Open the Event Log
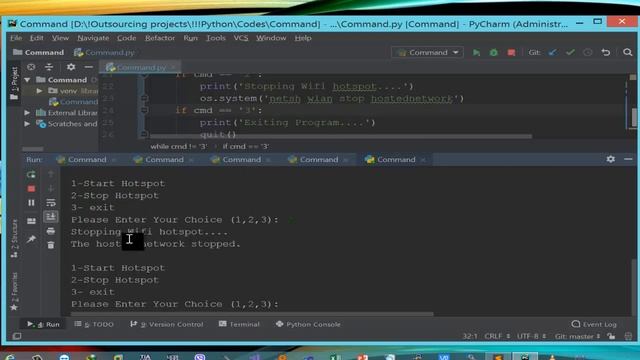This screenshot has height=360, width=640. (x=594, y=324)
